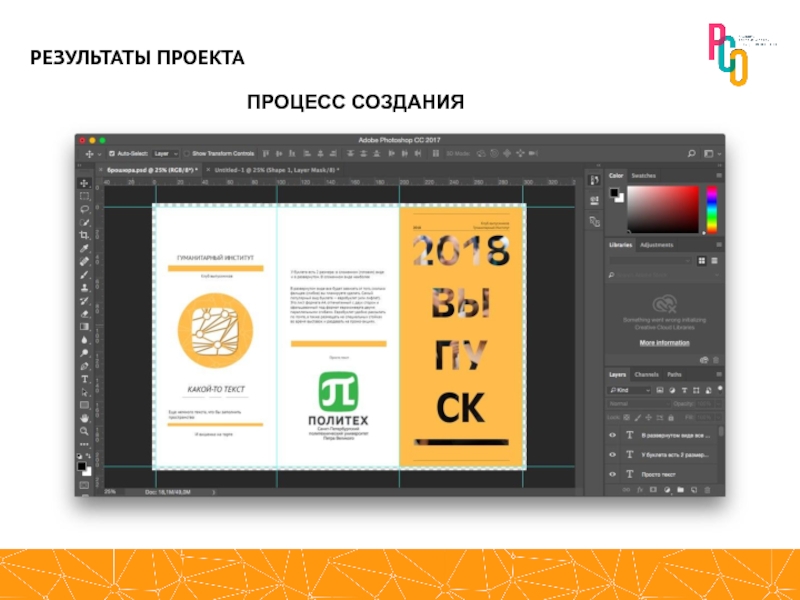800x600 pixels.
Task: Switch to the Swatches tab
Action: click(x=643, y=175)
